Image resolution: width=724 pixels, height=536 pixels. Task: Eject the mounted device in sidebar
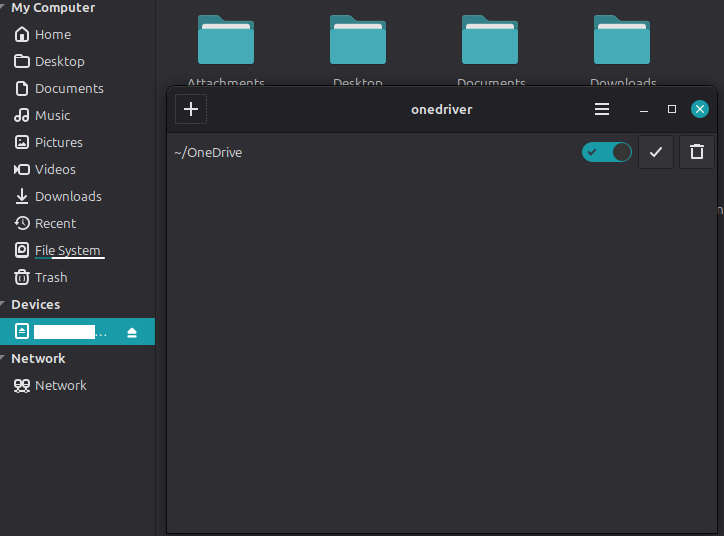[132, 332]
